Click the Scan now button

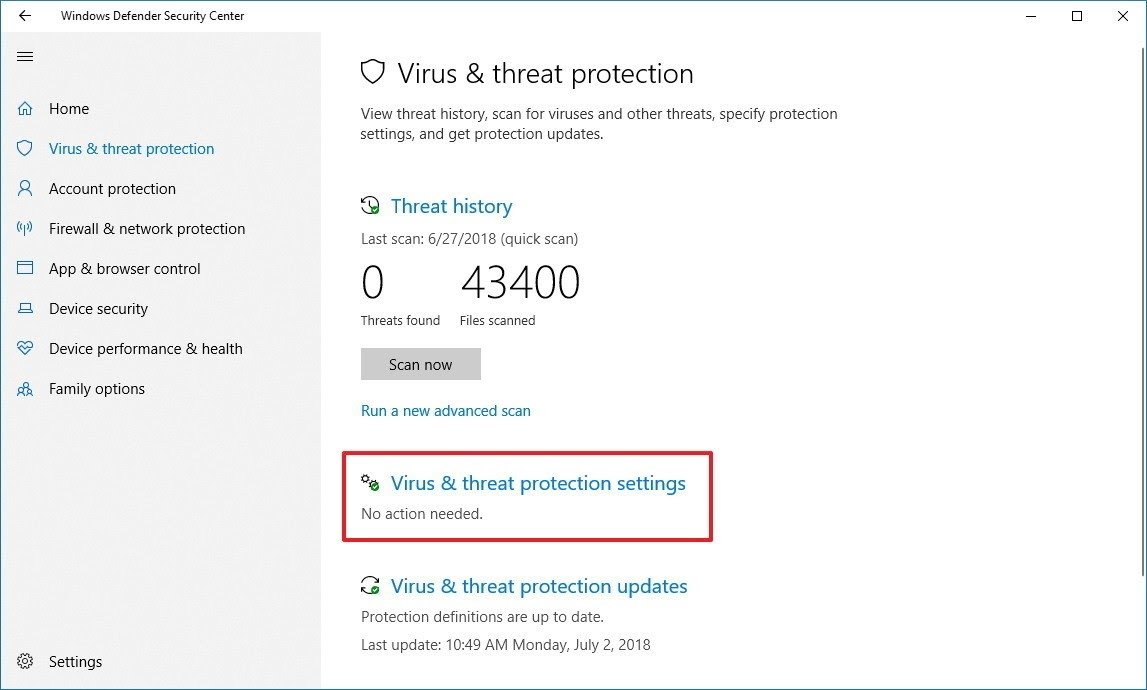421,364
